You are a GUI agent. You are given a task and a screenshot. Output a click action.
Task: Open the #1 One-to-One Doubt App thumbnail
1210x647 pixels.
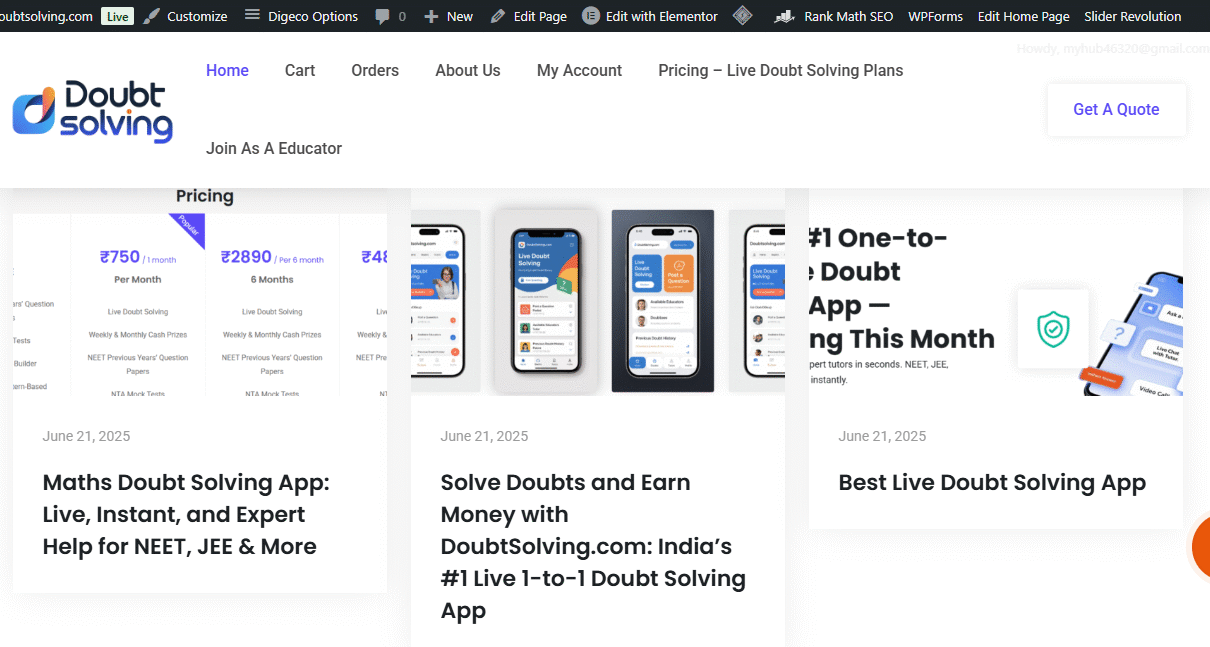coord(996,291)
